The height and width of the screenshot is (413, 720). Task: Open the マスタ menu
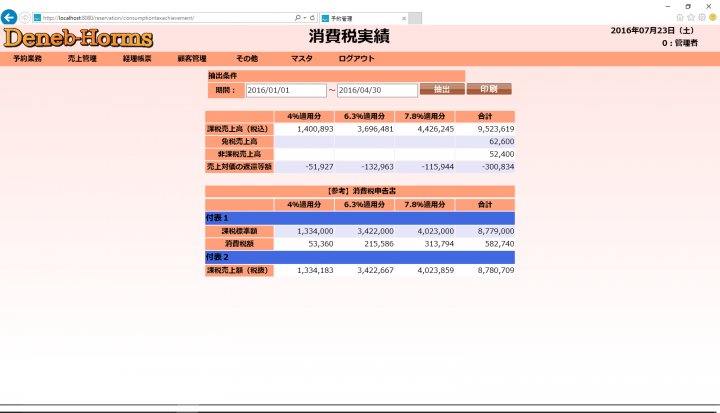coord(302,59)
